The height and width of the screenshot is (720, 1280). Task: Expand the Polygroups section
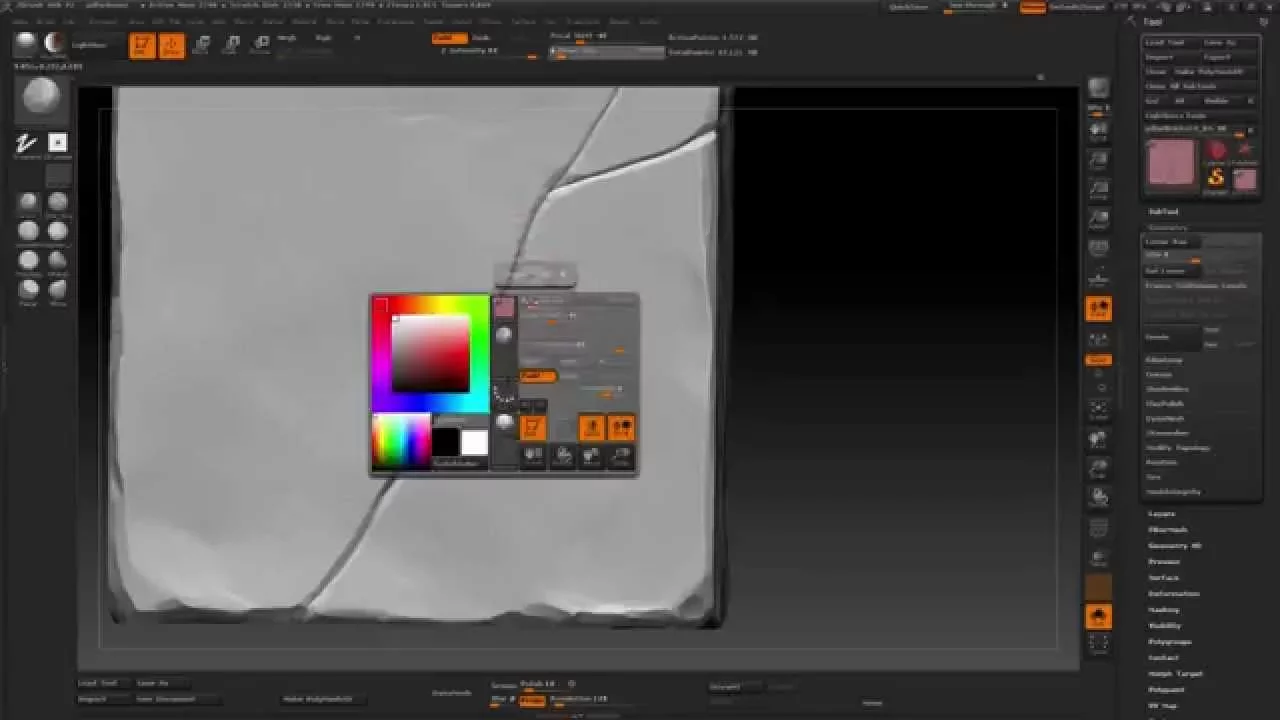(x=1170, y=642)
